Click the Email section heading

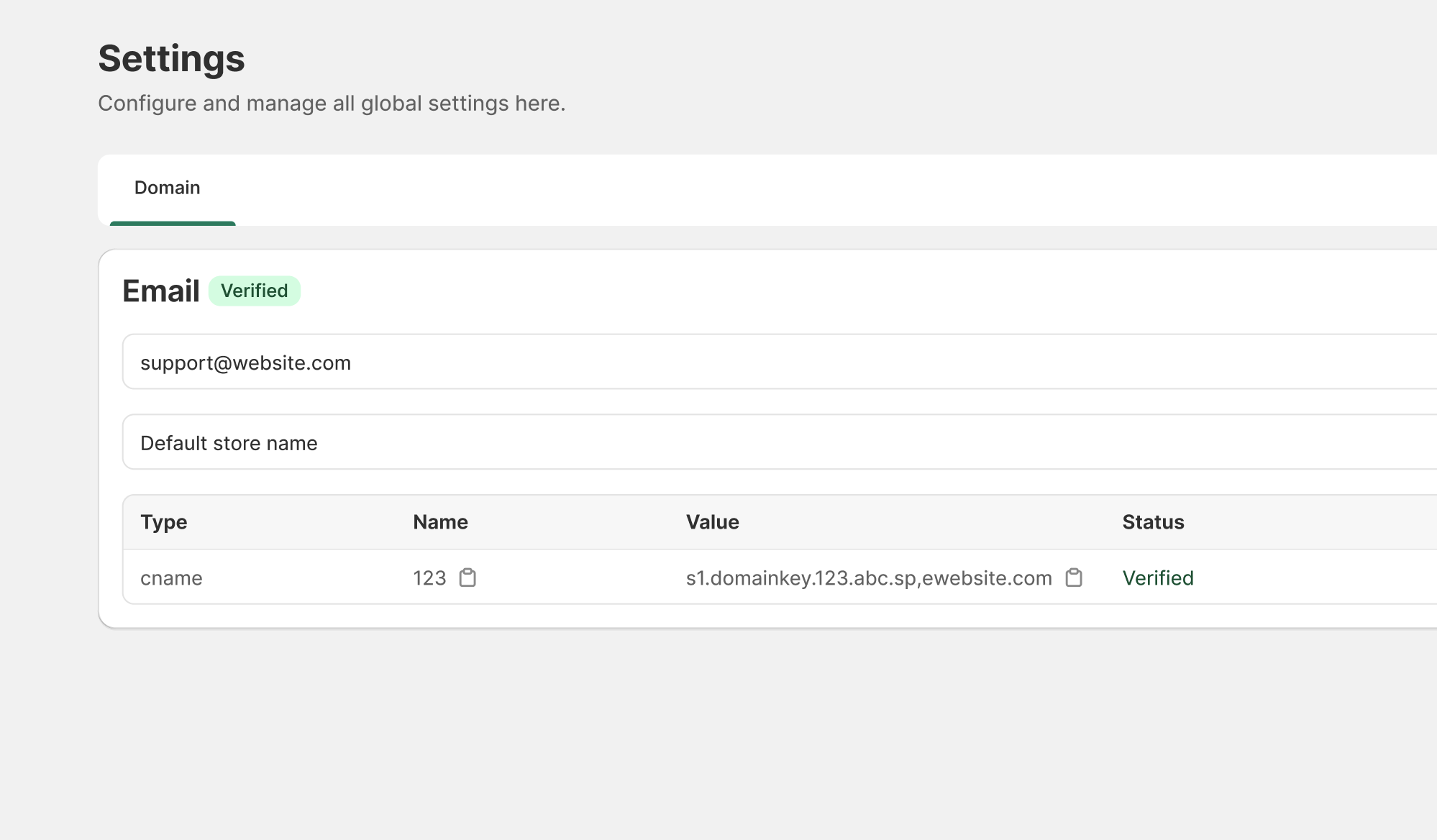(160, 291)
